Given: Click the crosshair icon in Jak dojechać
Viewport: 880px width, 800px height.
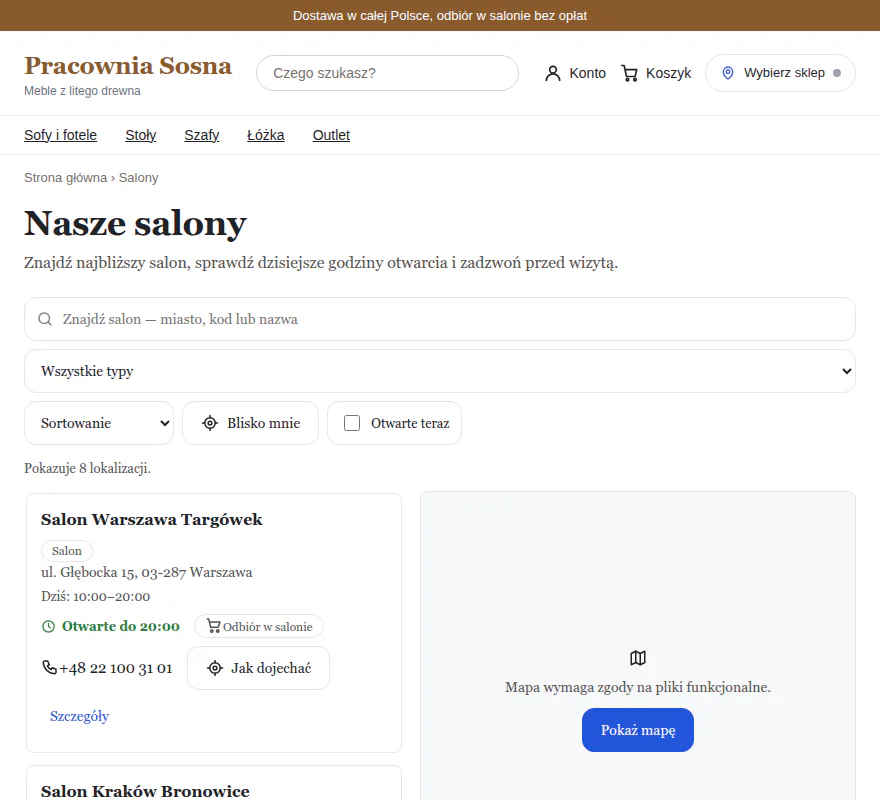Looking at the screenshot, I should pyautogui.click(x=215, y=668).
